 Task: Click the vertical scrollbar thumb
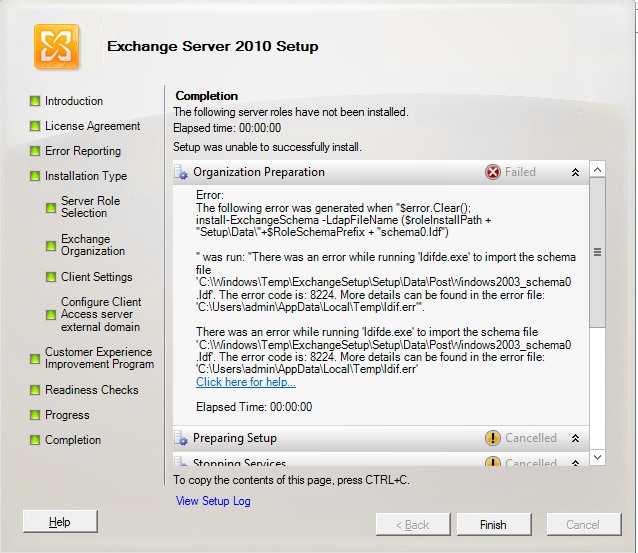pyautogui.click(x=597, y=252)
